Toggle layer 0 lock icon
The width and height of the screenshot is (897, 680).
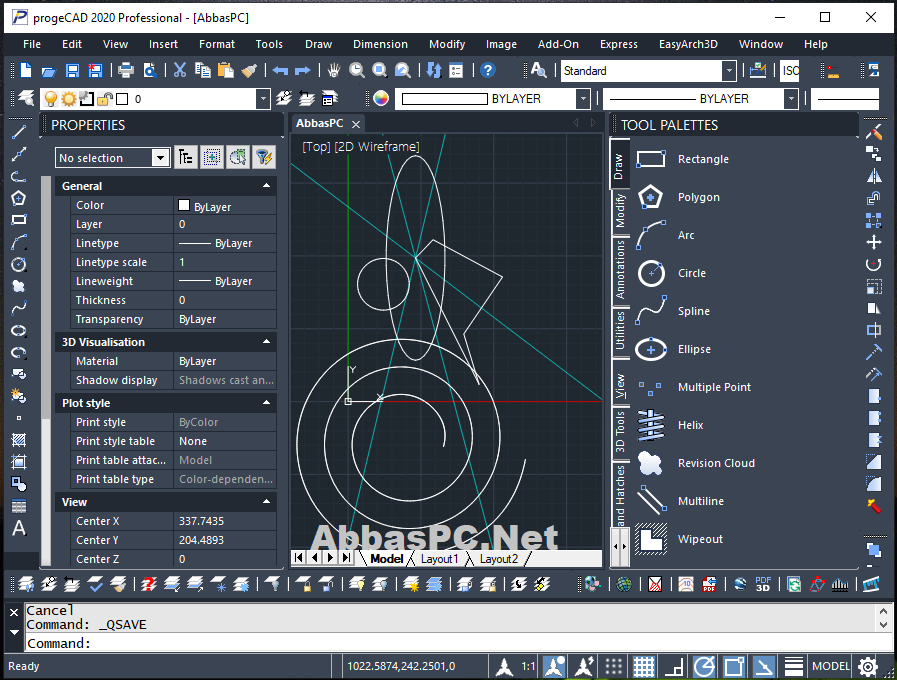(x=104, y=99)
